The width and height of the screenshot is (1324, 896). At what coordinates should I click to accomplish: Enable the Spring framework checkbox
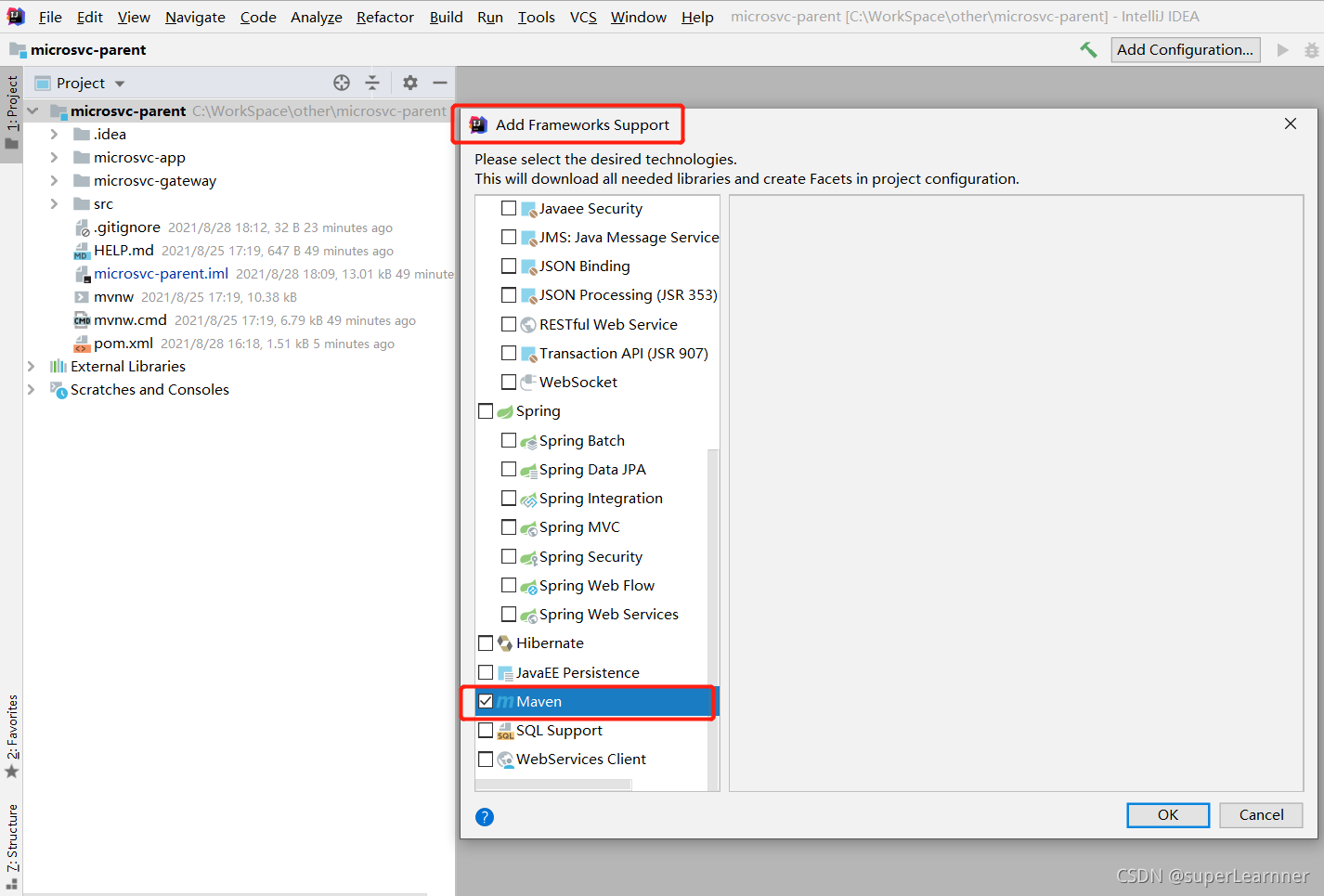pyautogui.click(x=486, y=410)
